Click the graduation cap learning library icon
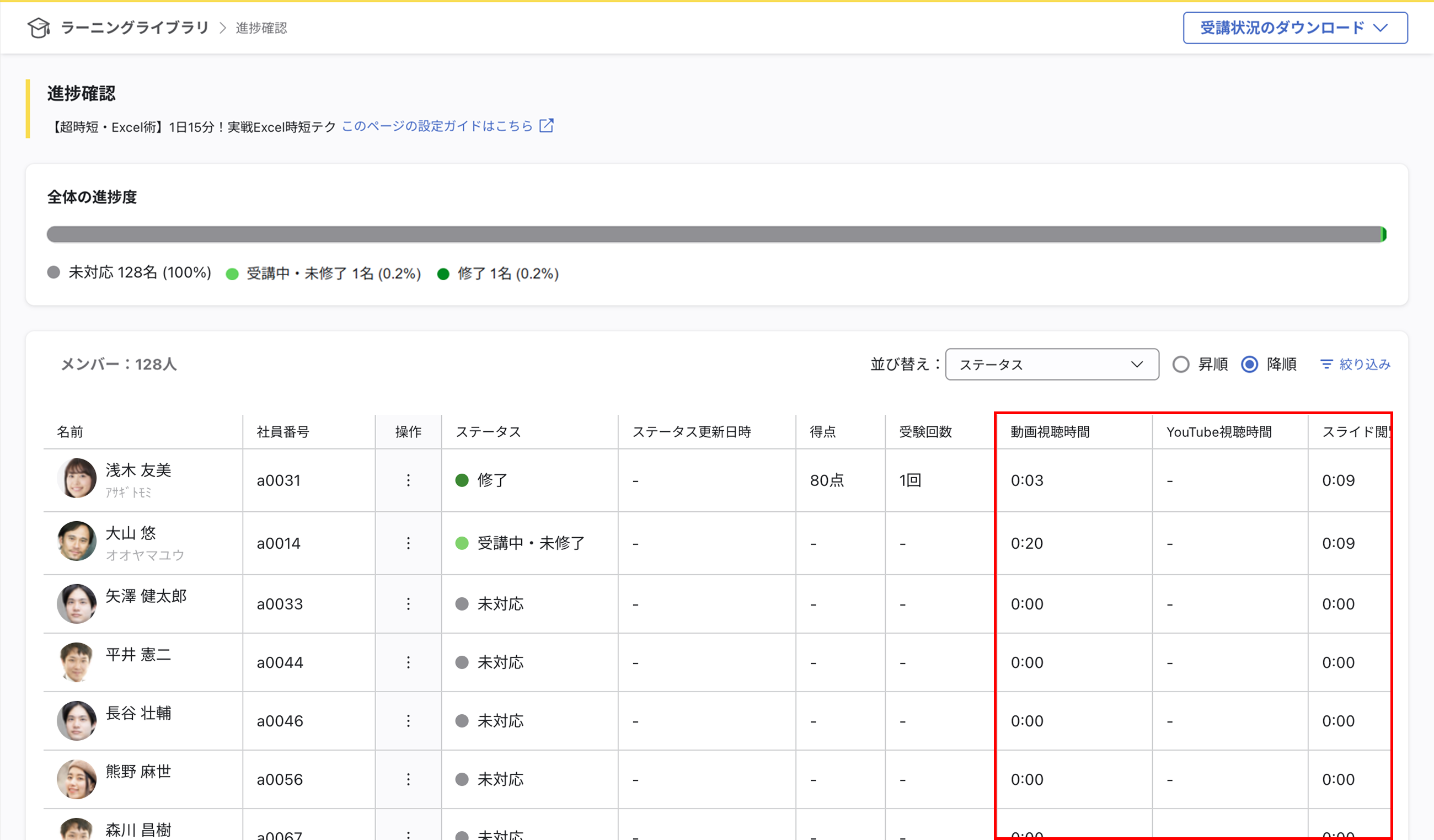 (38, 28)
